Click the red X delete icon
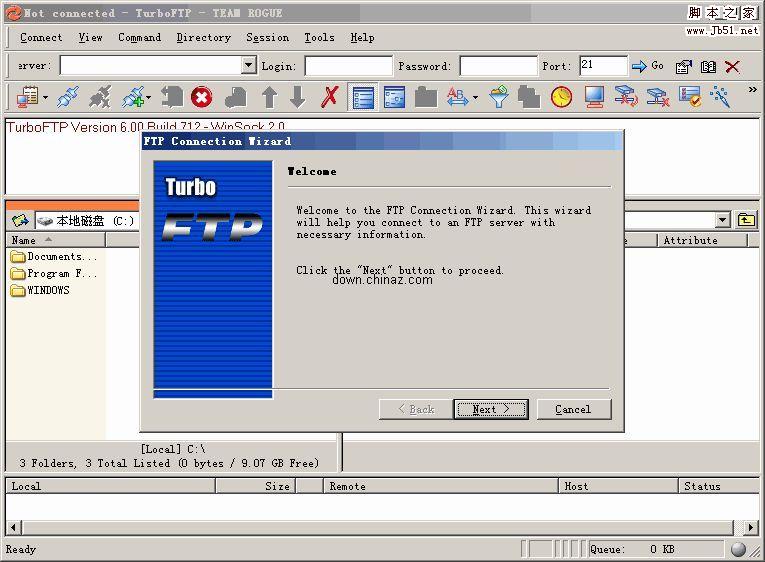Image resolution: width=765 pixels, height=562 pixels. coord(330,97)
